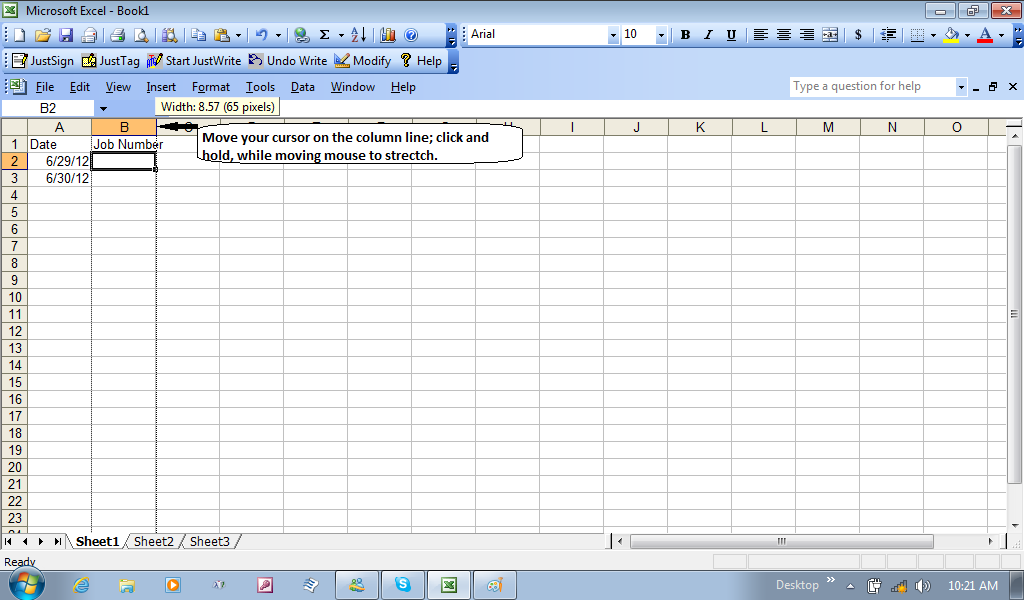This screenshot has height=600, width=1024.
Task: Apply Currency Style dollar icon
Action: point(858,35)
